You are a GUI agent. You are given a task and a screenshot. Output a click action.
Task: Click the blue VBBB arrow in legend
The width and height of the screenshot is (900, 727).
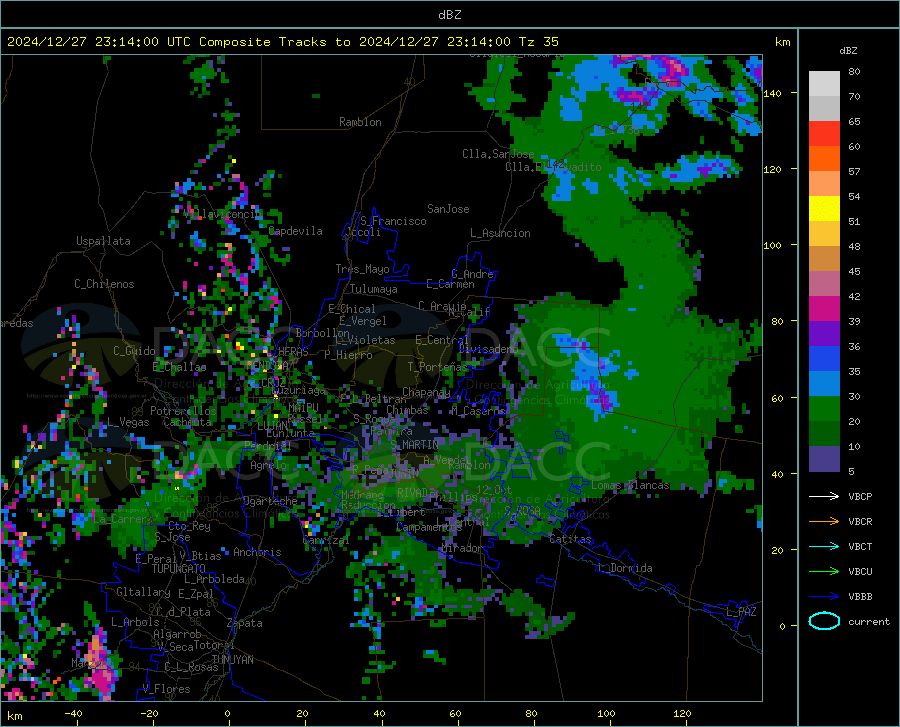[x=824, y=597]
